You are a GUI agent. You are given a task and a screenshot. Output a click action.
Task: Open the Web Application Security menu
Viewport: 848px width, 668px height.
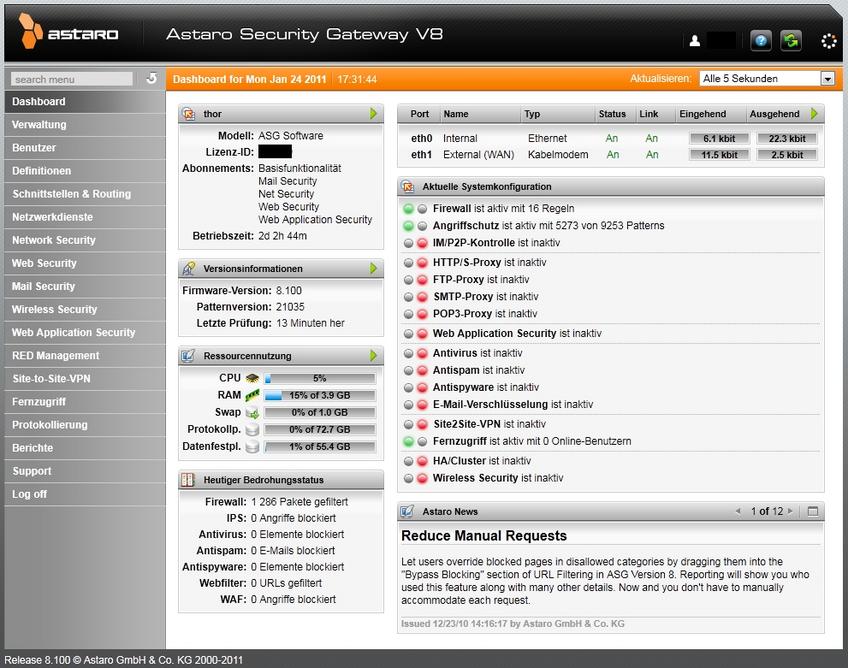coord(85,333)
